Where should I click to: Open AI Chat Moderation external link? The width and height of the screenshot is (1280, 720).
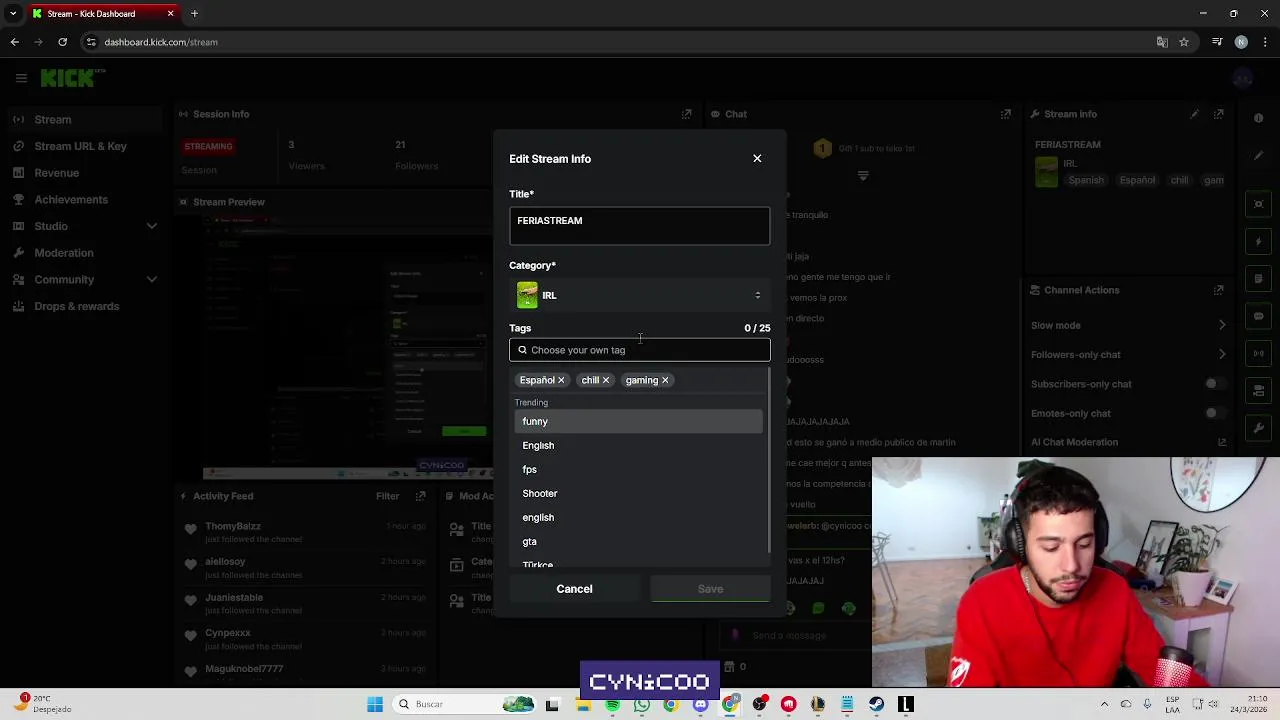pos(1222,442)
